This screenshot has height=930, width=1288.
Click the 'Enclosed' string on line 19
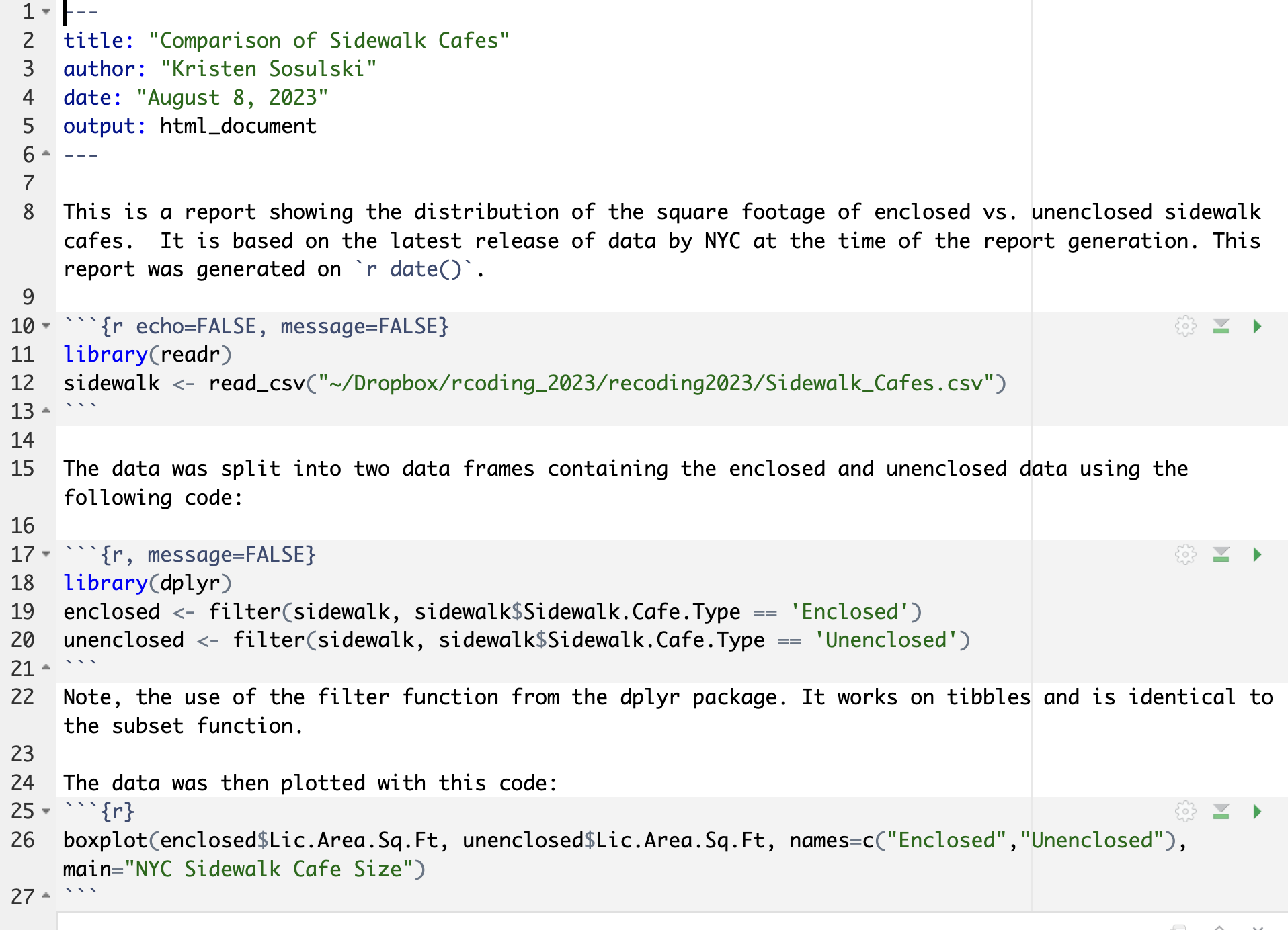tap(850, 612)
